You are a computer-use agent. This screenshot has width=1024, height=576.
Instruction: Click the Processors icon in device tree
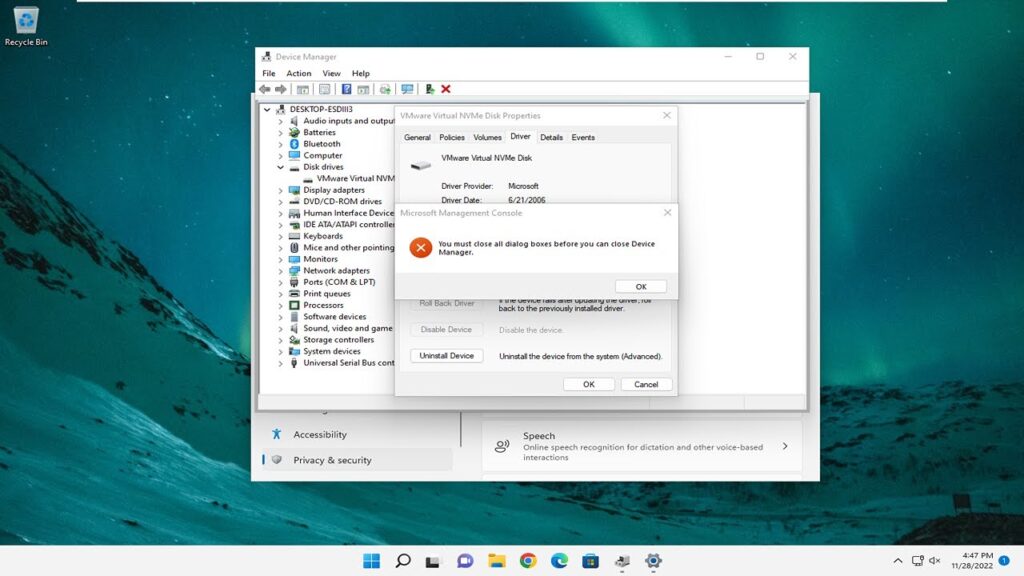point(294,305)
